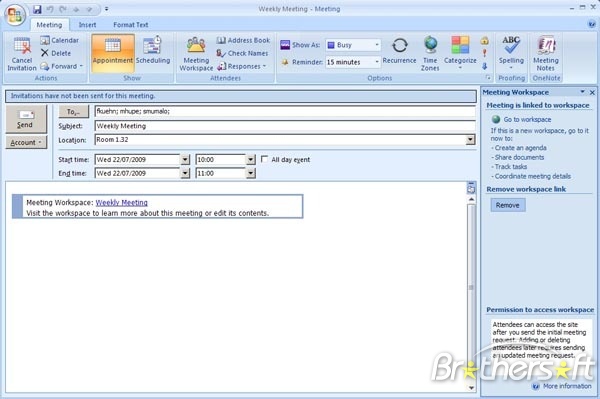The width and height of the screenshot is (600, 399).
Task: Save the meeting with the floppy icon
Action: click(37, 9)
